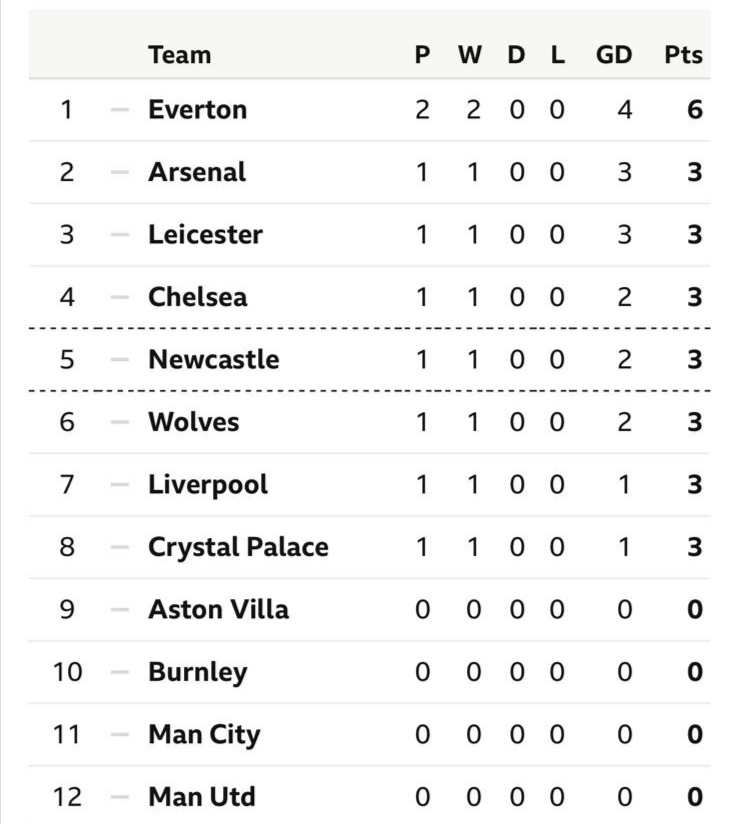Screen dimensions: 738x824
Task: Select Liverpool from the standings
Action: click(208, 484)
